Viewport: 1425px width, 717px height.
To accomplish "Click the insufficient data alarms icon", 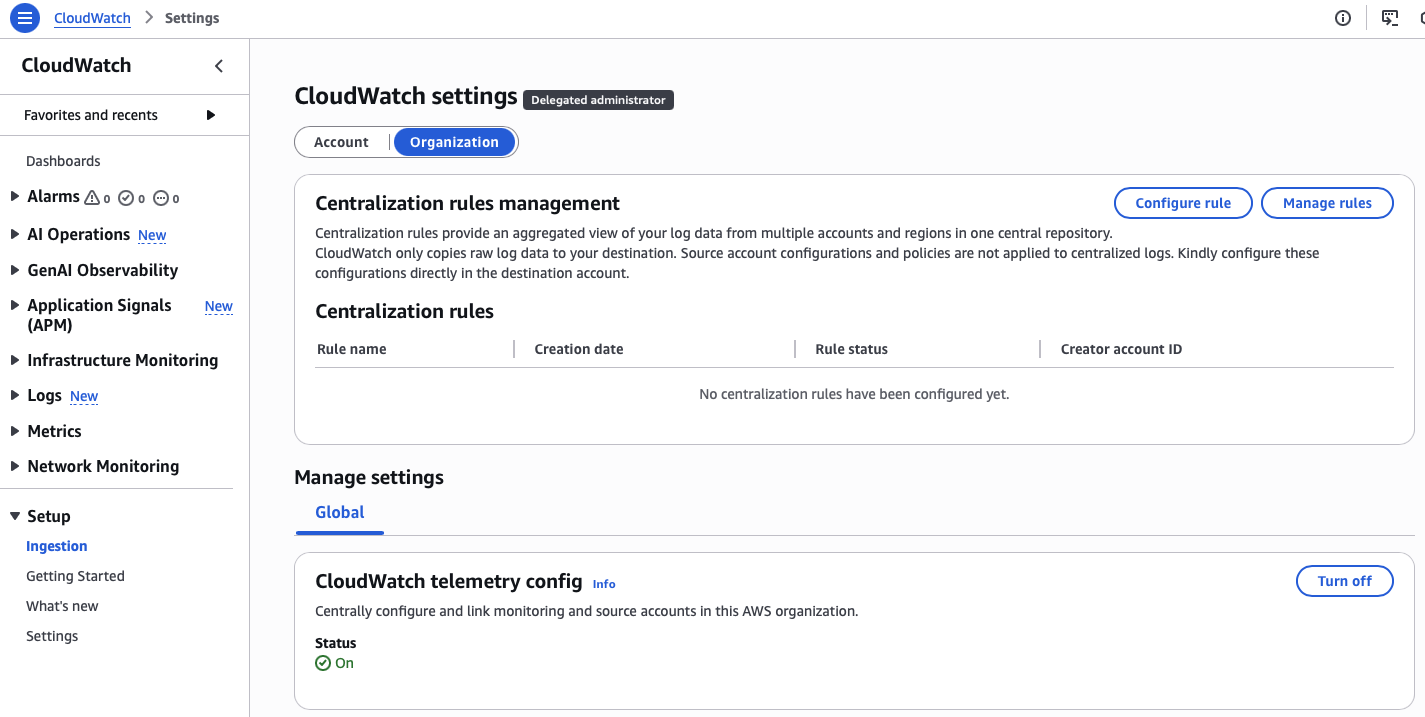I will pyautogui.click(x=160, y=198).
